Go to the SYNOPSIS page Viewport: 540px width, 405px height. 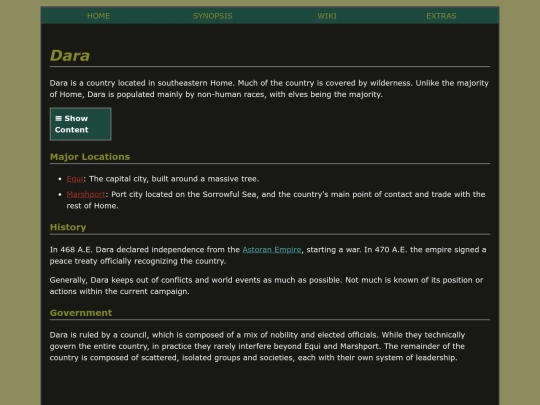tap(212, 16)
